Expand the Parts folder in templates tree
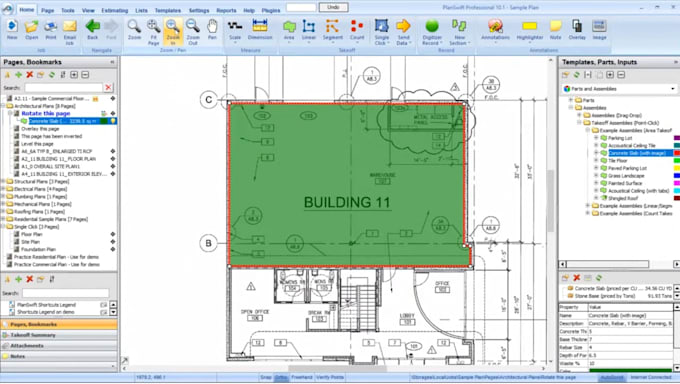The width and height of the screenshot is (680, 384). 571,100
